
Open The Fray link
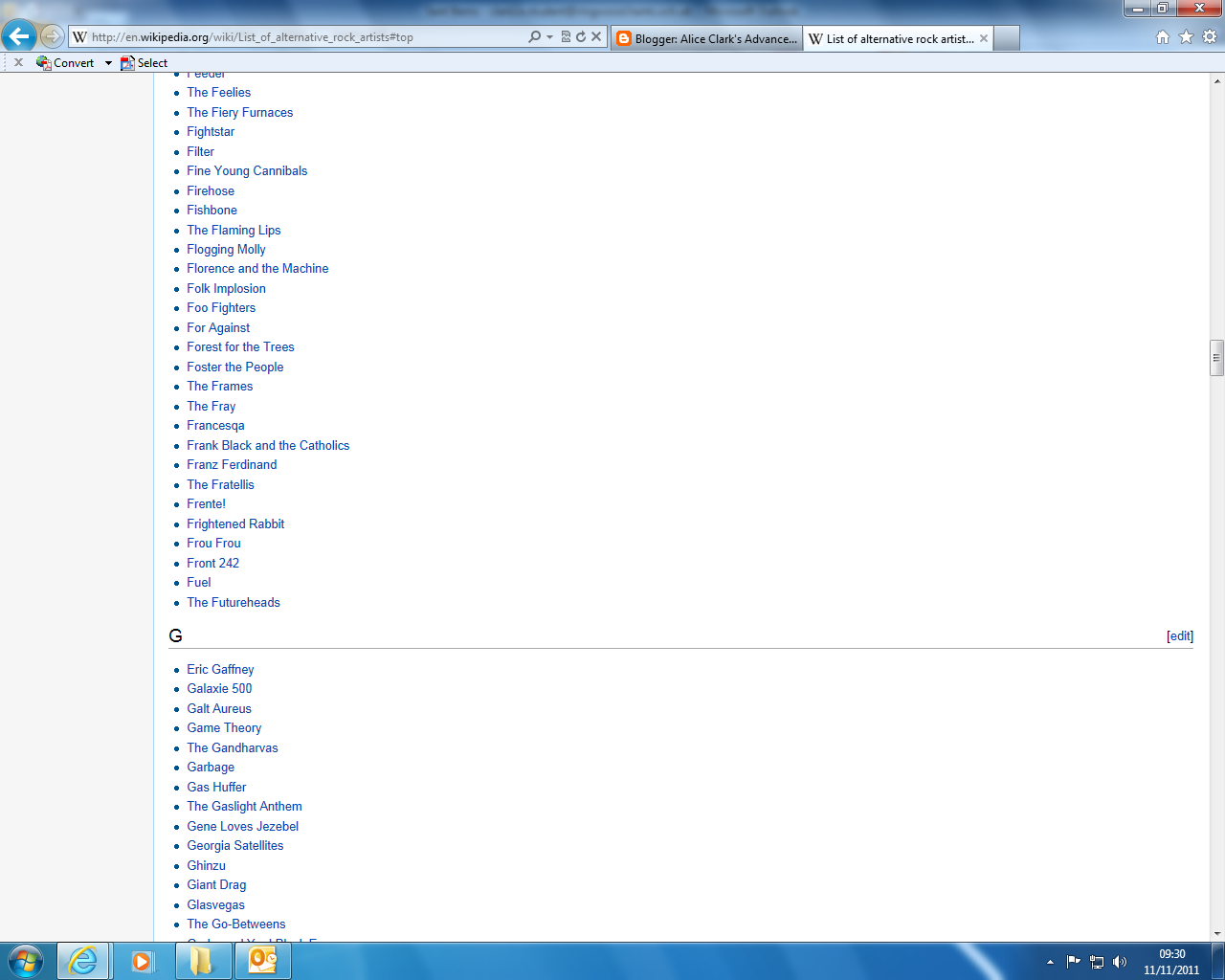pyautogui.click(x=211, y=406)
